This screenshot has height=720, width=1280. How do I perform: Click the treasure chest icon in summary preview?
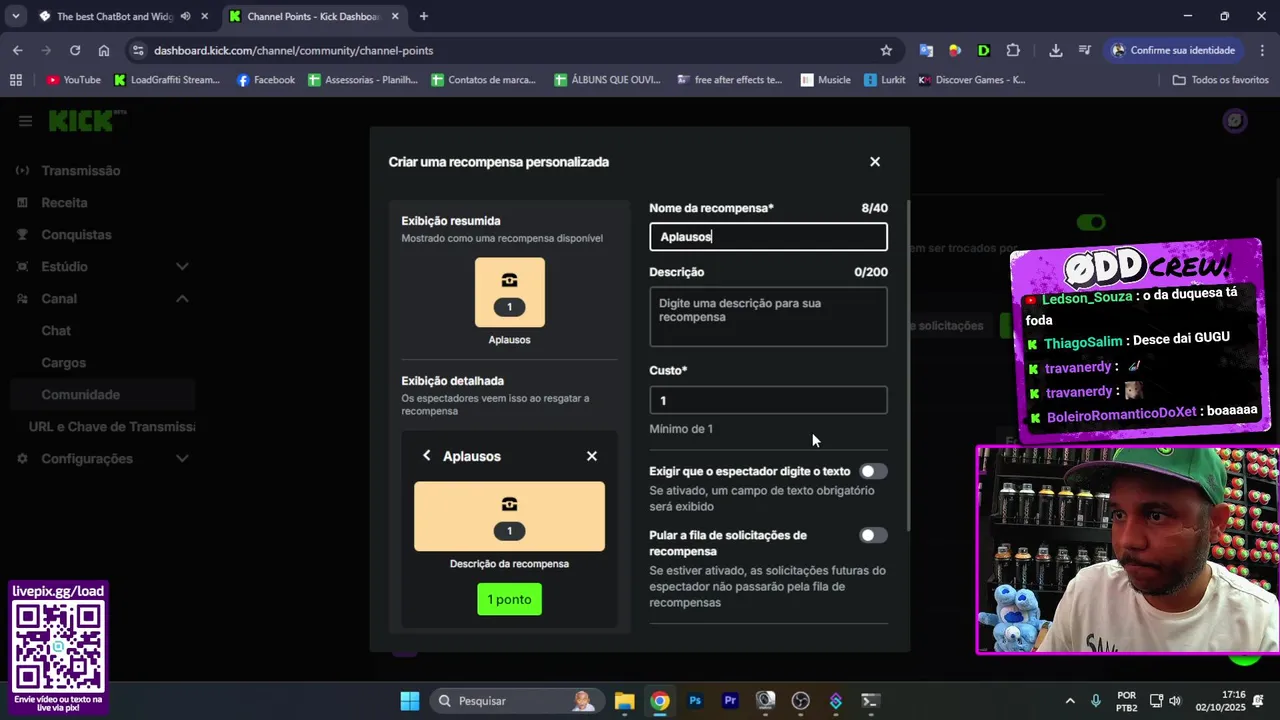click(x=510, y=281)
